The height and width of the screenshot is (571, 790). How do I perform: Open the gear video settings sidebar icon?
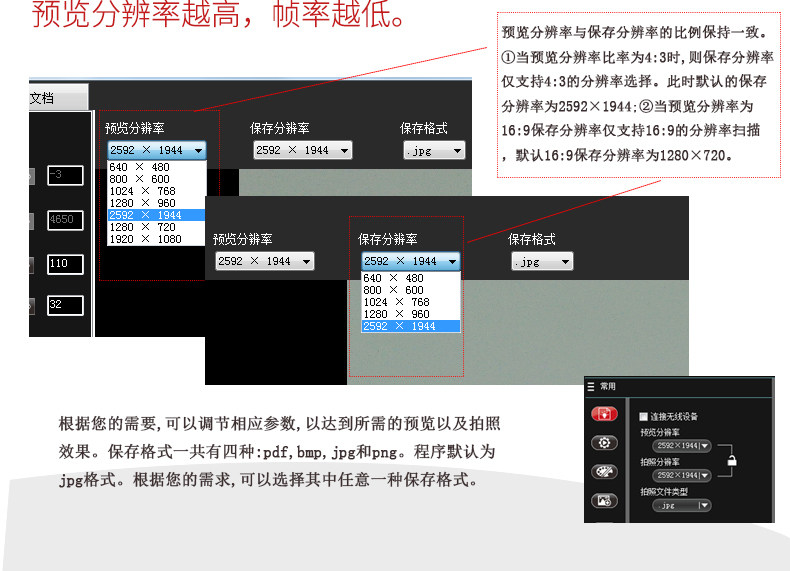point(604,443)
